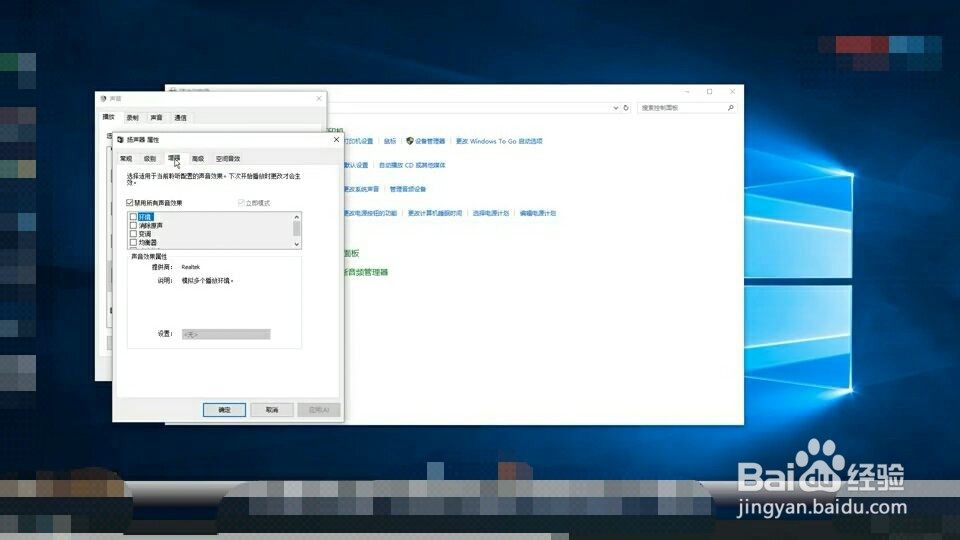Toggle the 立即模式 checkbox
The height and width of the screenshot is (540, 960).
(241, 203)
